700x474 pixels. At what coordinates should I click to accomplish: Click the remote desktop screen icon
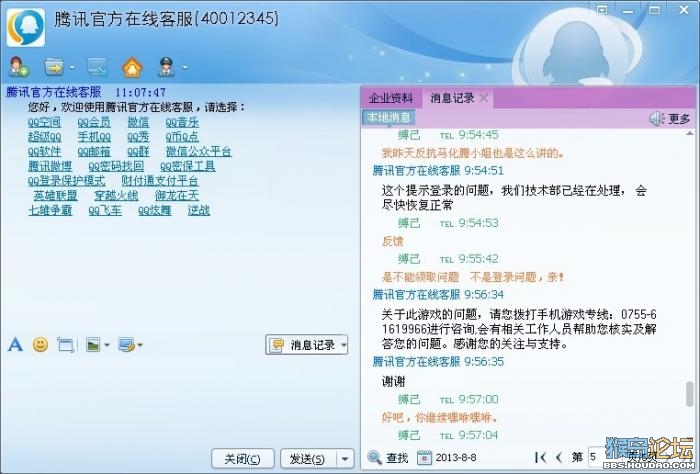coord(97,67)
